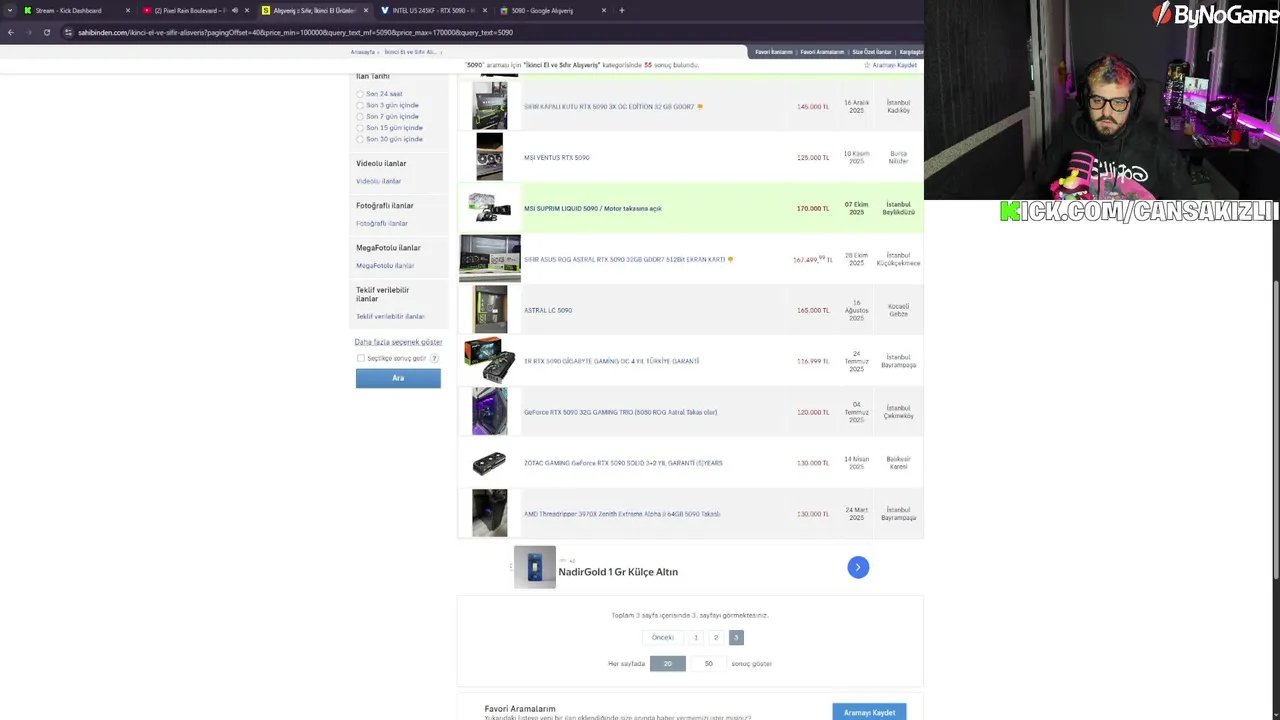Show 20 results per page
Viewport: 1280px width, 720px height.
[x=668, y=664]
